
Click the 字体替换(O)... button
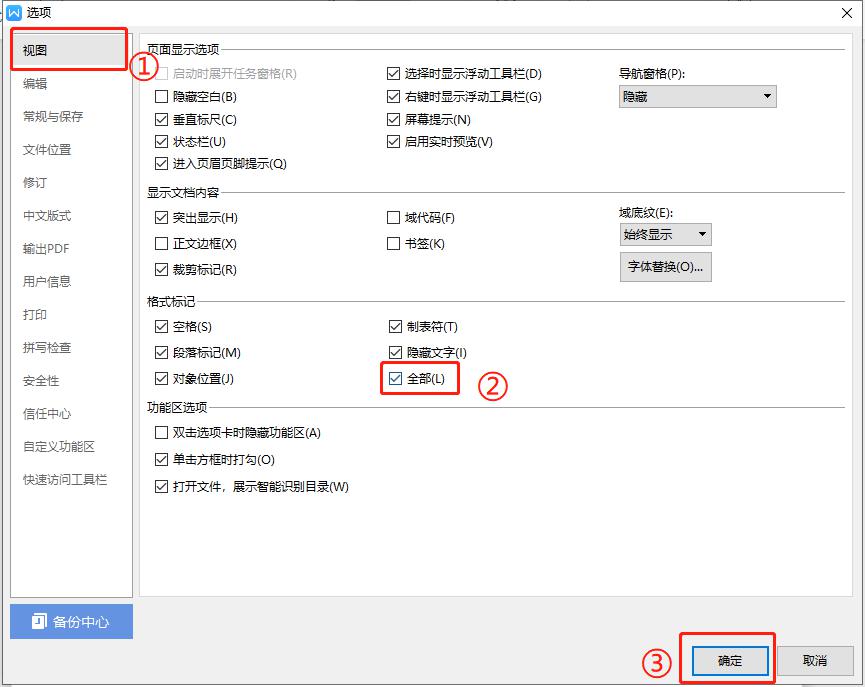tap(665, 267)
